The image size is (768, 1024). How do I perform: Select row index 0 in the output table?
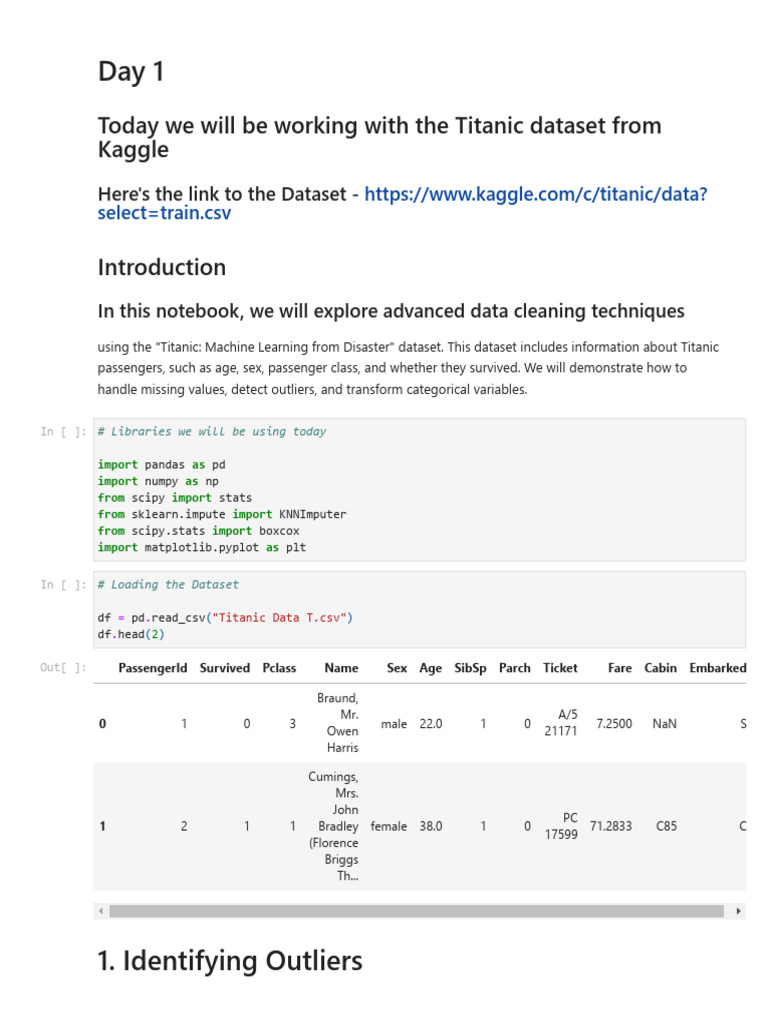click(x=102, y=724)
